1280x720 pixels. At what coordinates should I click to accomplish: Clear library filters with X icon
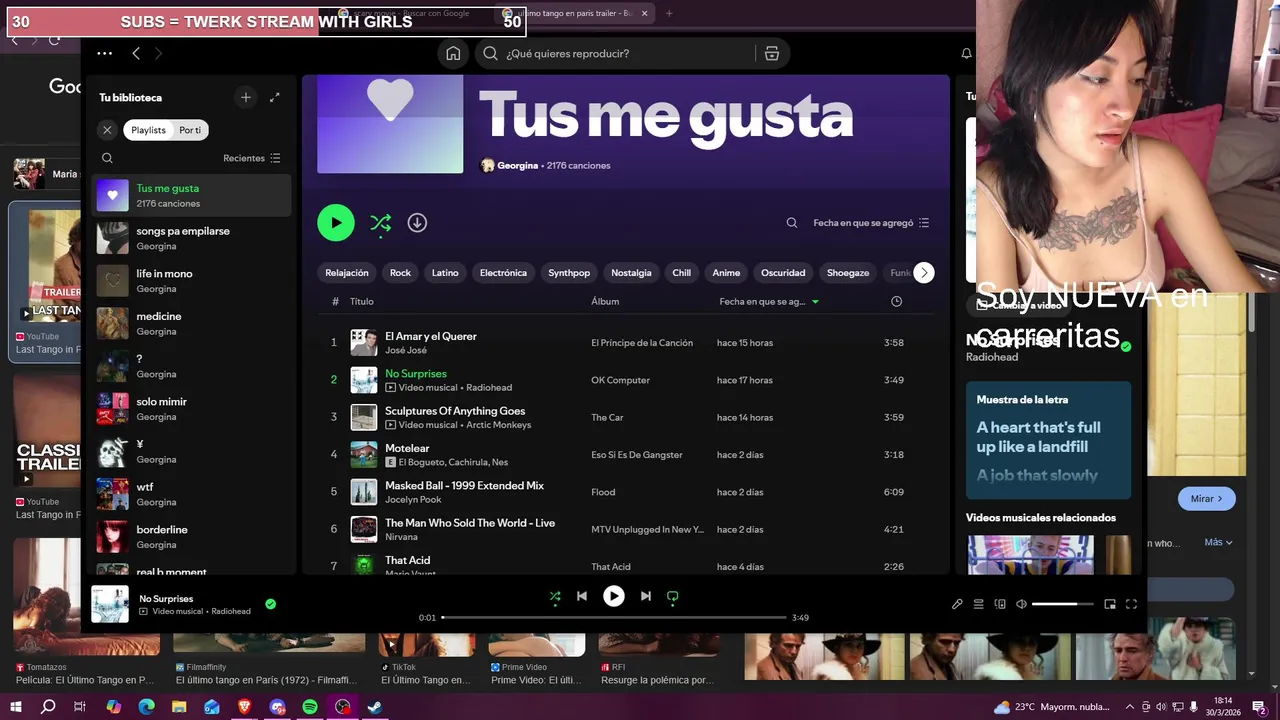pos(107,130)
